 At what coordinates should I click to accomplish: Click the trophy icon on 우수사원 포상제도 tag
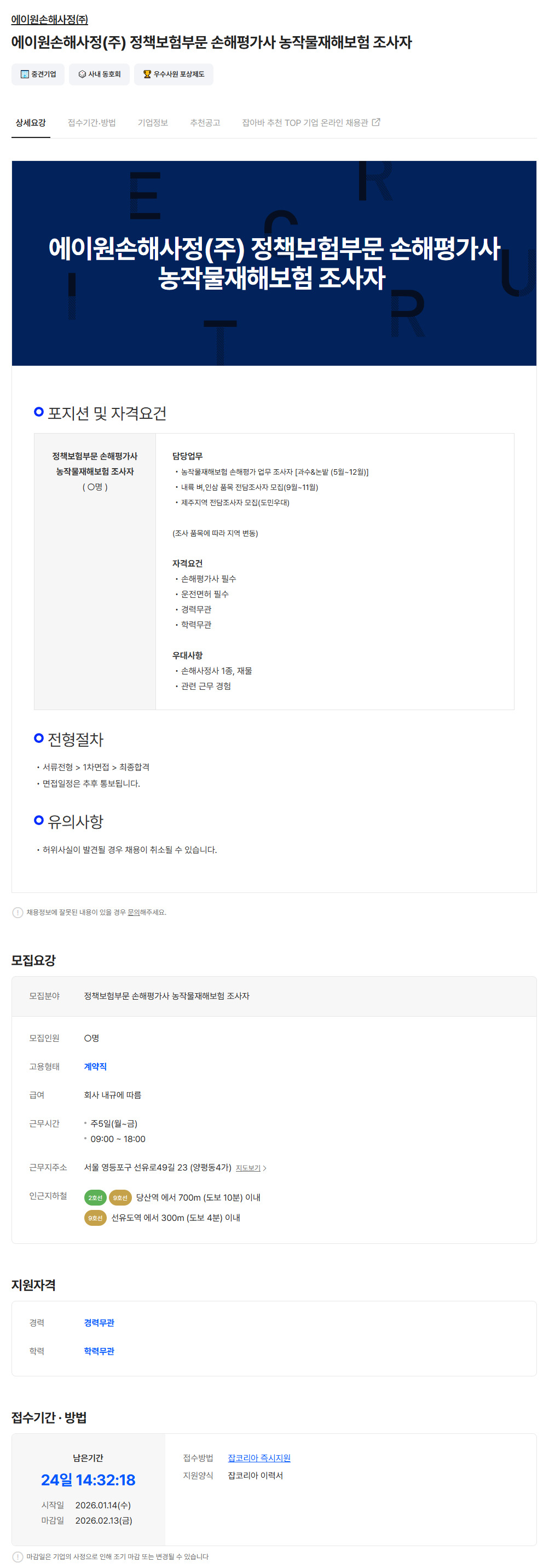pyautogui.click(x=147, y=74)
